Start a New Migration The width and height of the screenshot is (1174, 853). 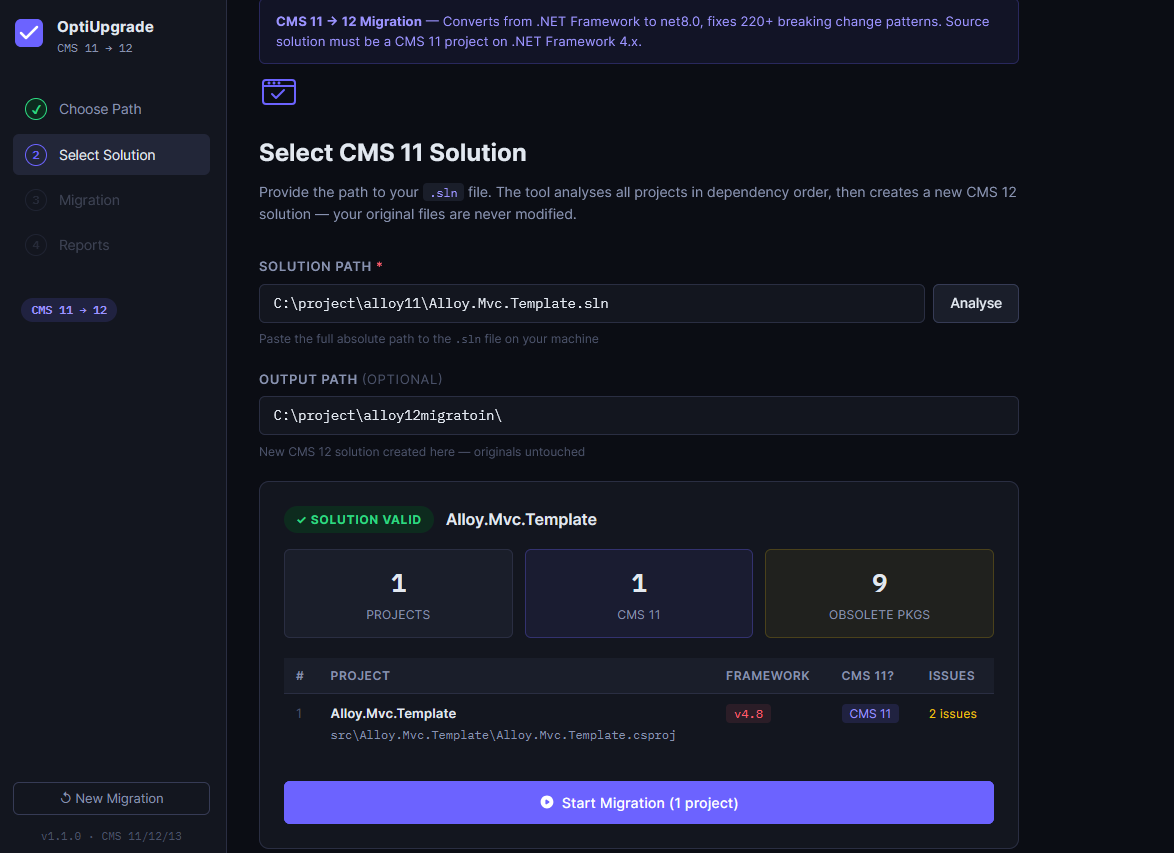point(111,798)
